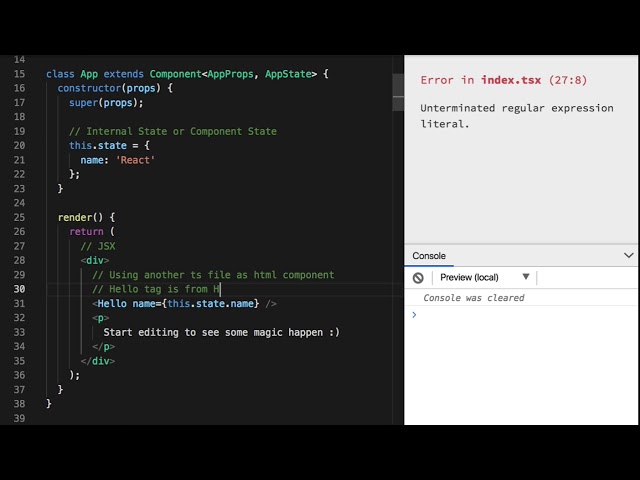
Task: Collapse the Console panel with the chevron
Action: pos(628,256)
